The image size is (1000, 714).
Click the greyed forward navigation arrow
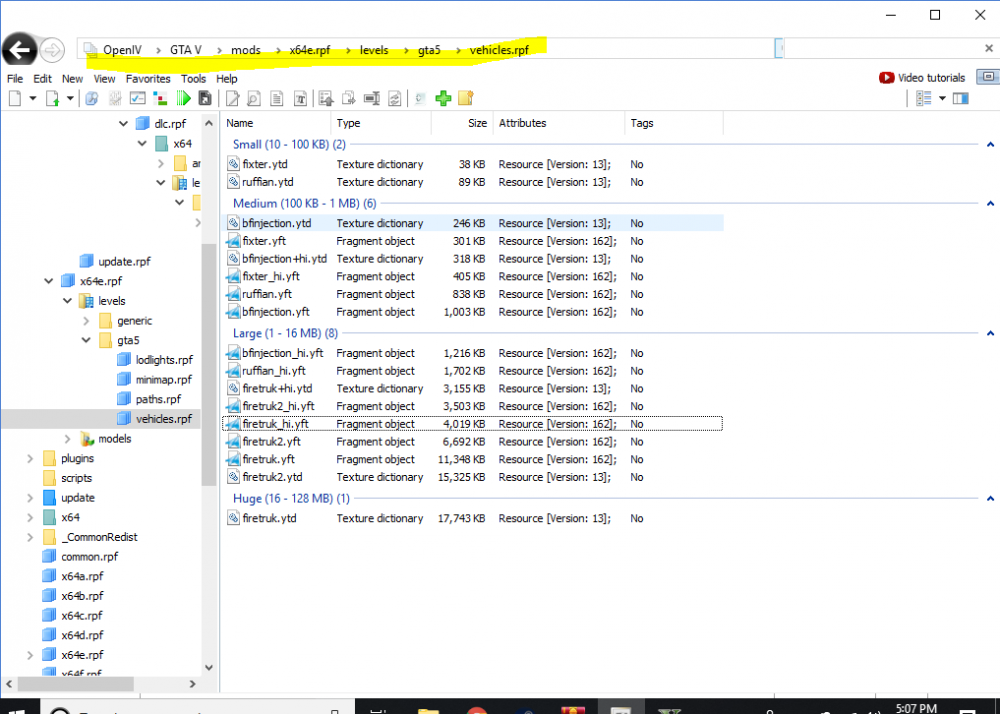coord(52,50)
